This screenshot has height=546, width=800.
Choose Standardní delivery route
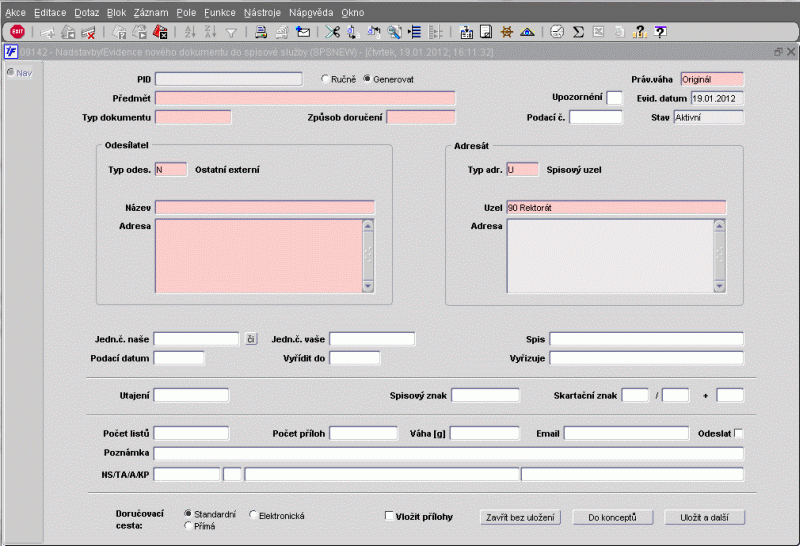pyautogui.click(x=188, y=514)
